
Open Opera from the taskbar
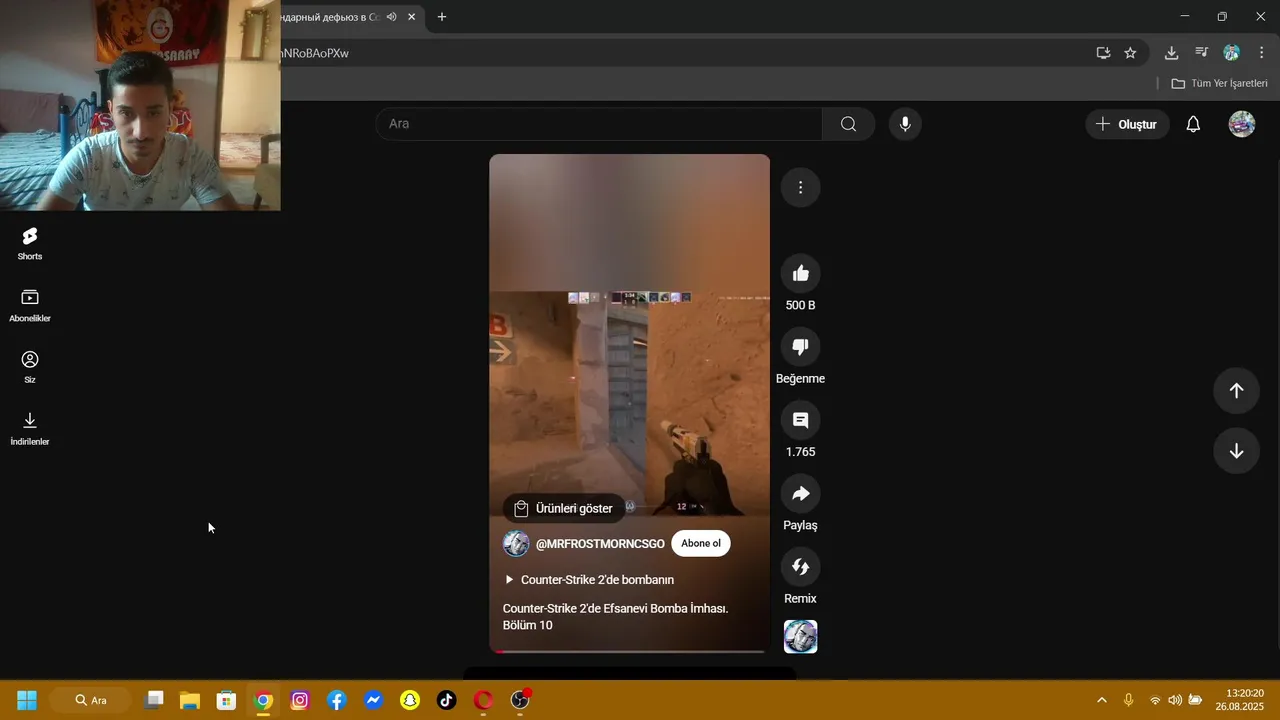point(483,700)
